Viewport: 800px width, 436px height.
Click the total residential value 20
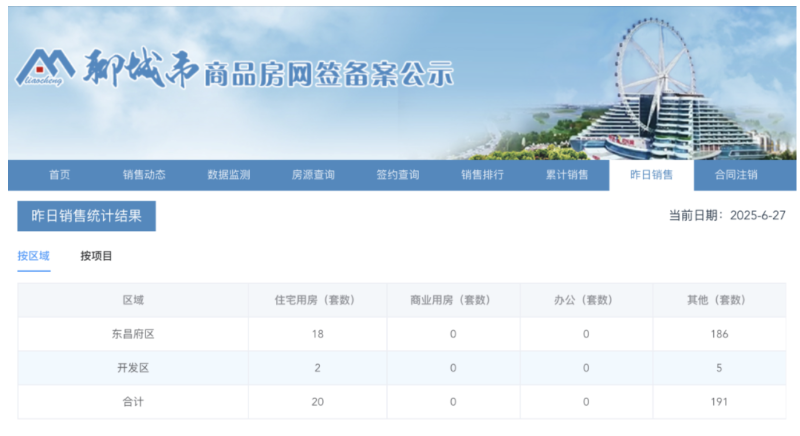point(317,402)
